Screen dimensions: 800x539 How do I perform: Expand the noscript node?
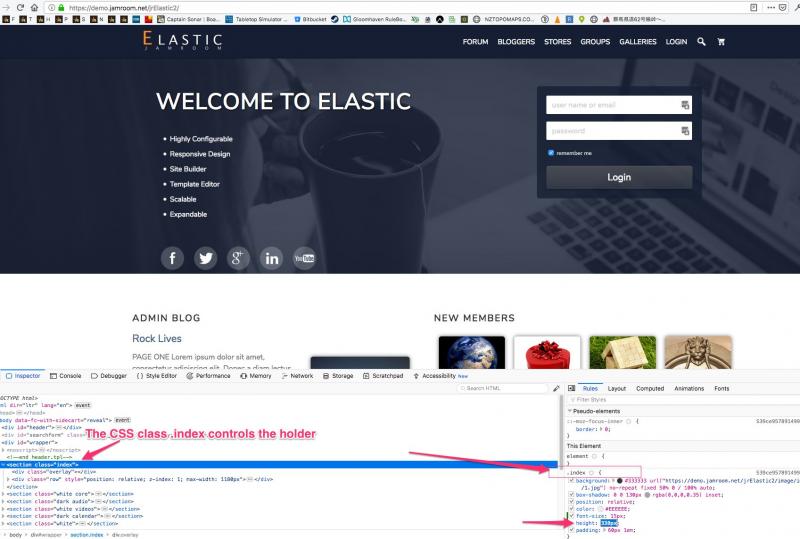coord(3,450)
